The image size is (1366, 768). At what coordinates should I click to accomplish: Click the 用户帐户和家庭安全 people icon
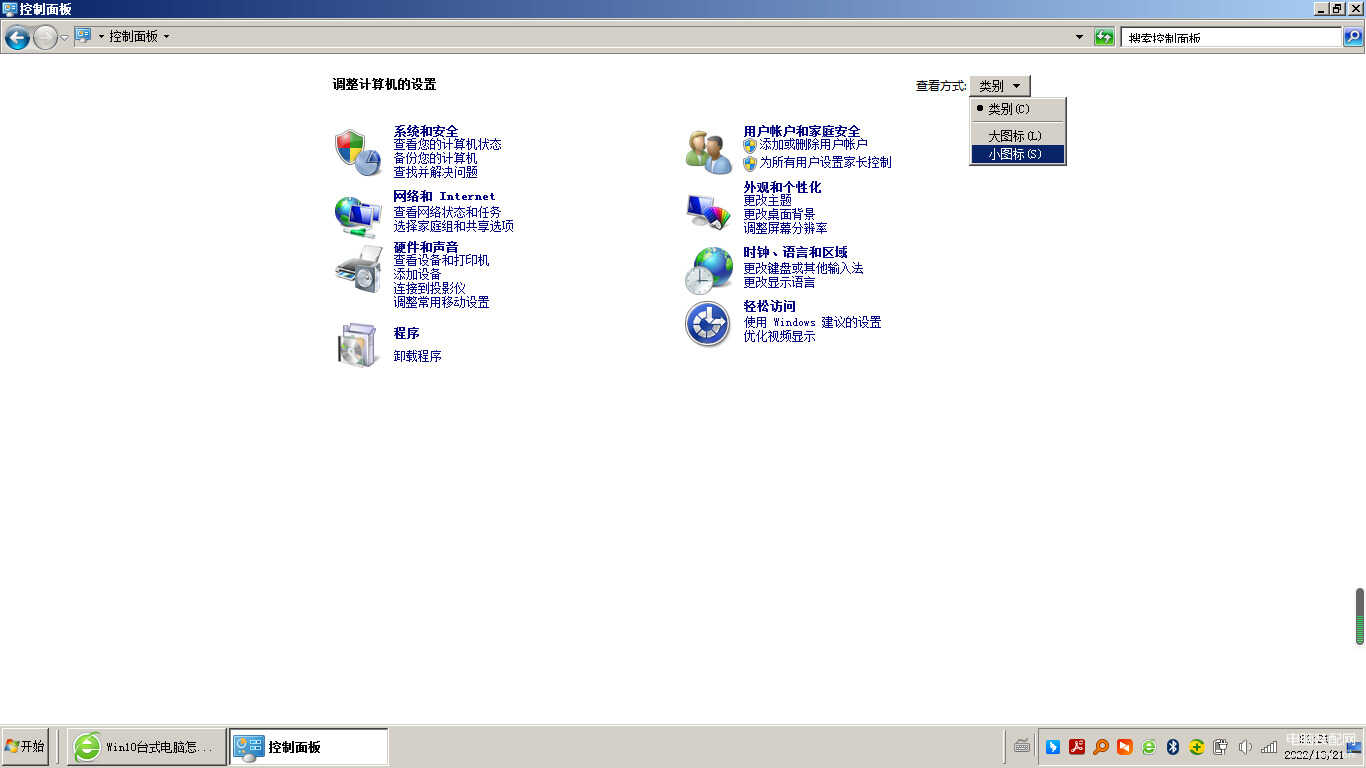(x=708, y=152)
